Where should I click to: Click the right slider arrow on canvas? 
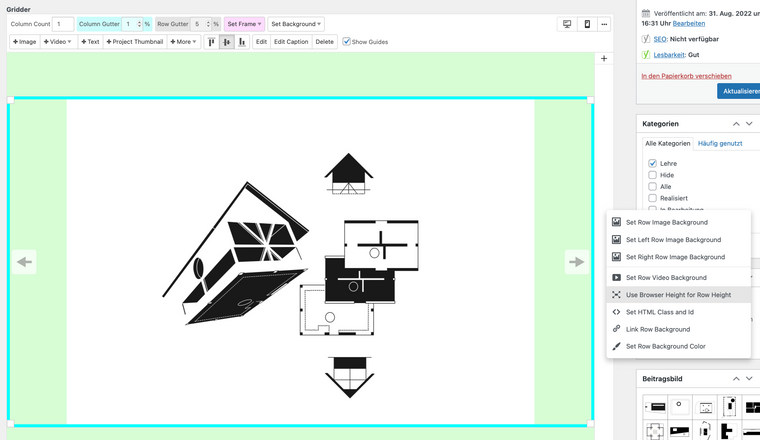[x=577, y=262]
